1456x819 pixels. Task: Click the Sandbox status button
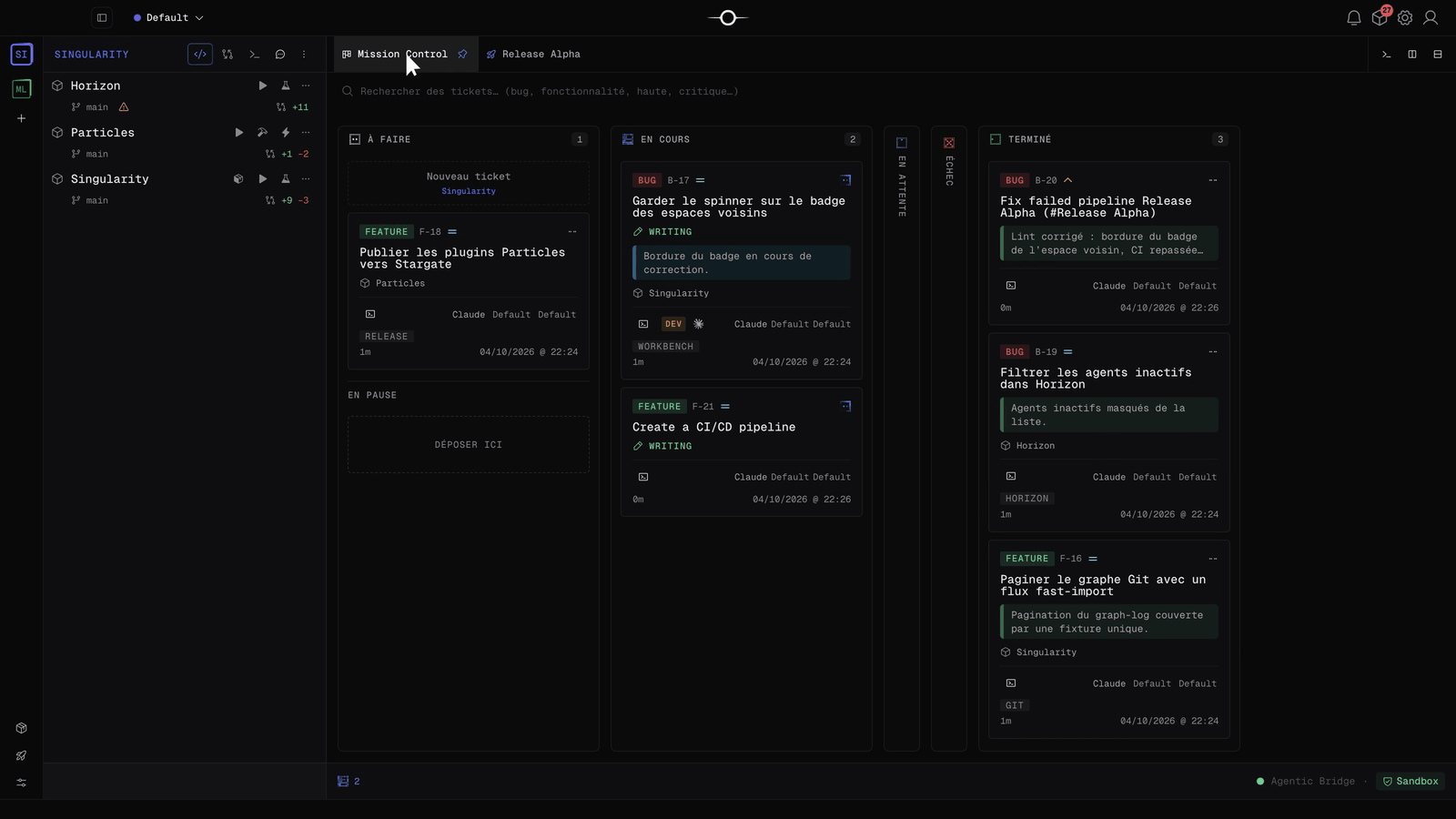[1410, 782]
